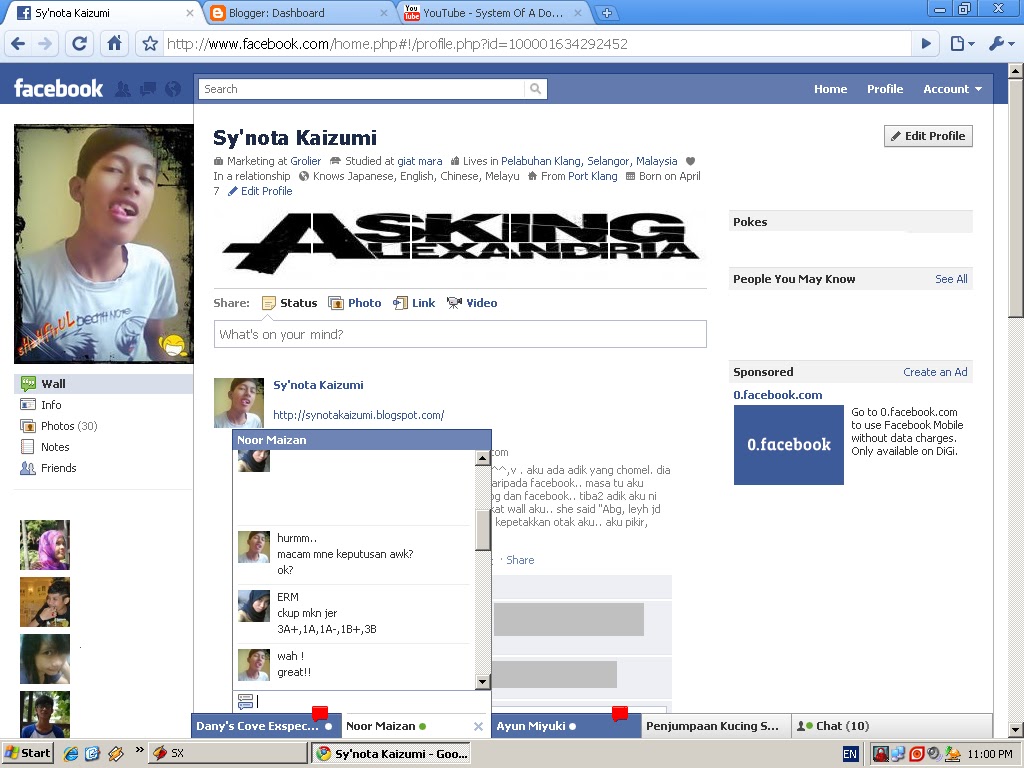
Task: Click the Go arrow beside address bar
Action: click(925, 44)
